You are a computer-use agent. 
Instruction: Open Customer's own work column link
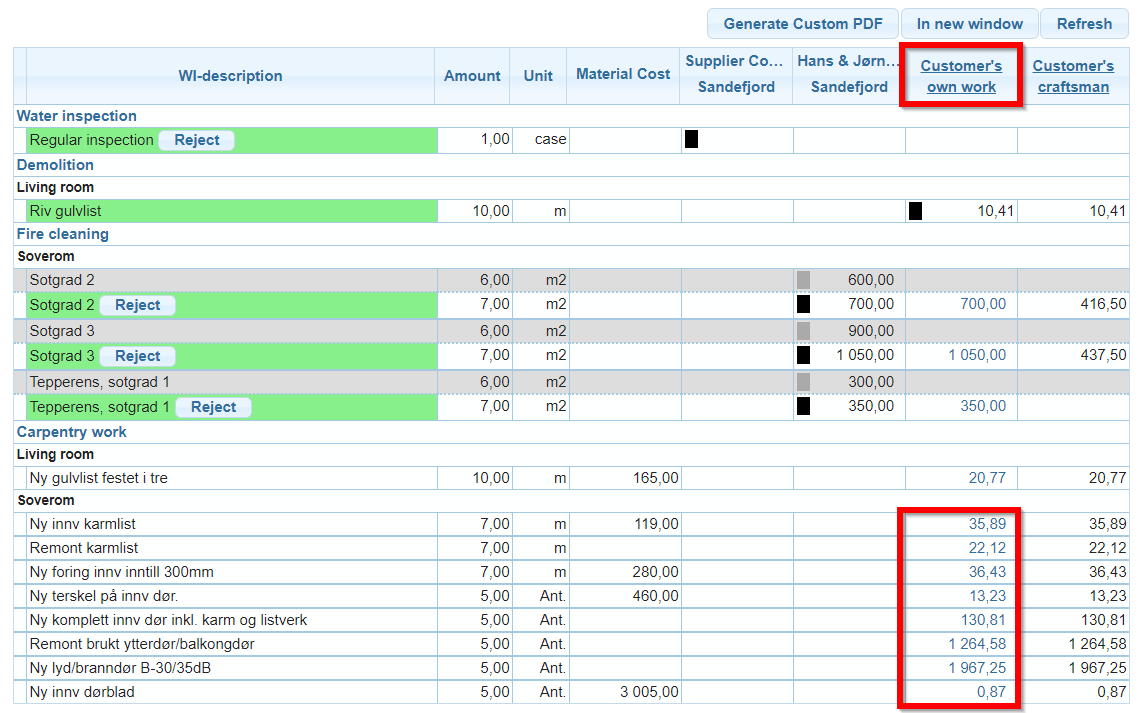pos(961,76)
